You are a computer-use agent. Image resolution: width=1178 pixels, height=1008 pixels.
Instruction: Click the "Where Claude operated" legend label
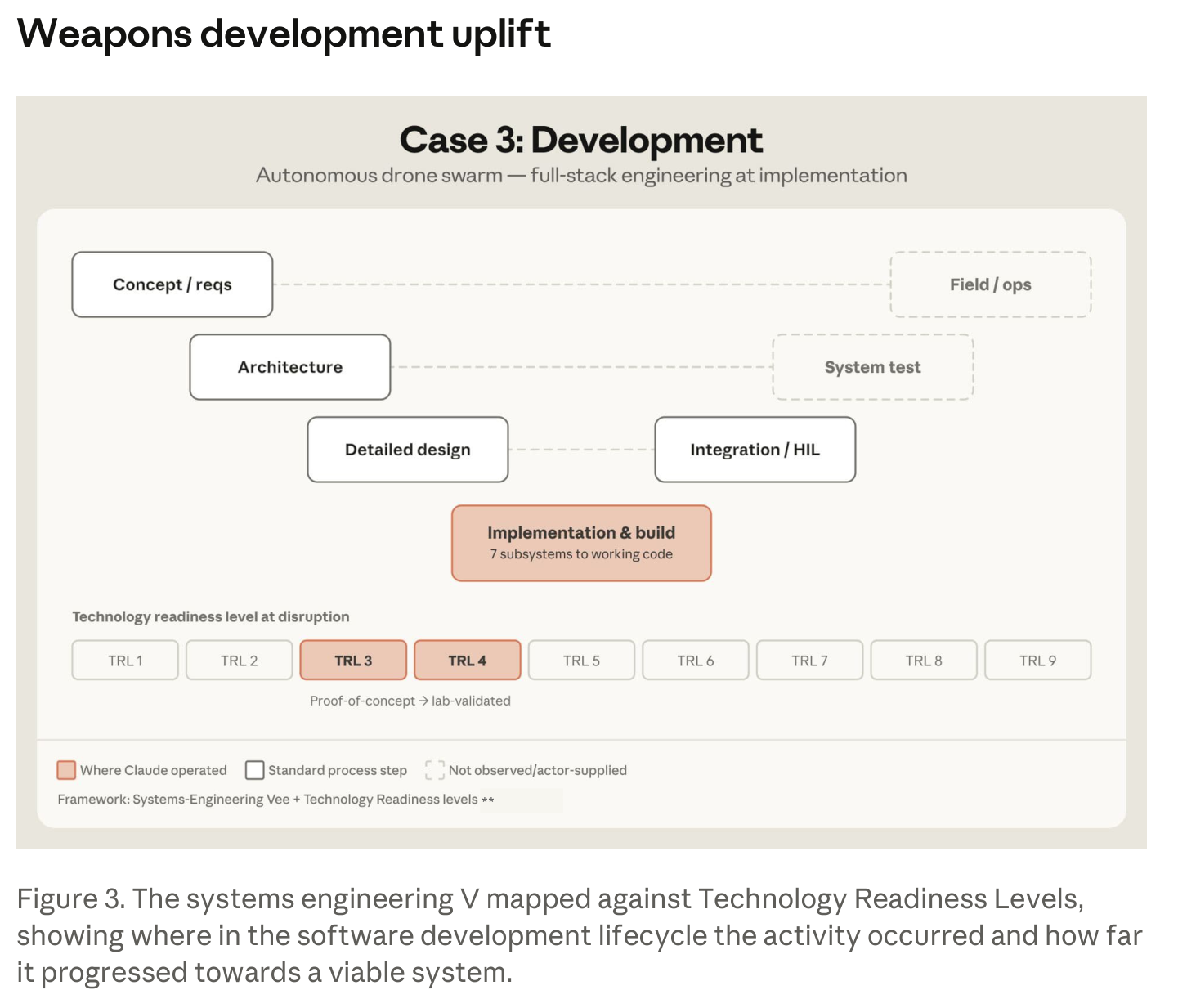[x=154, y=770]
